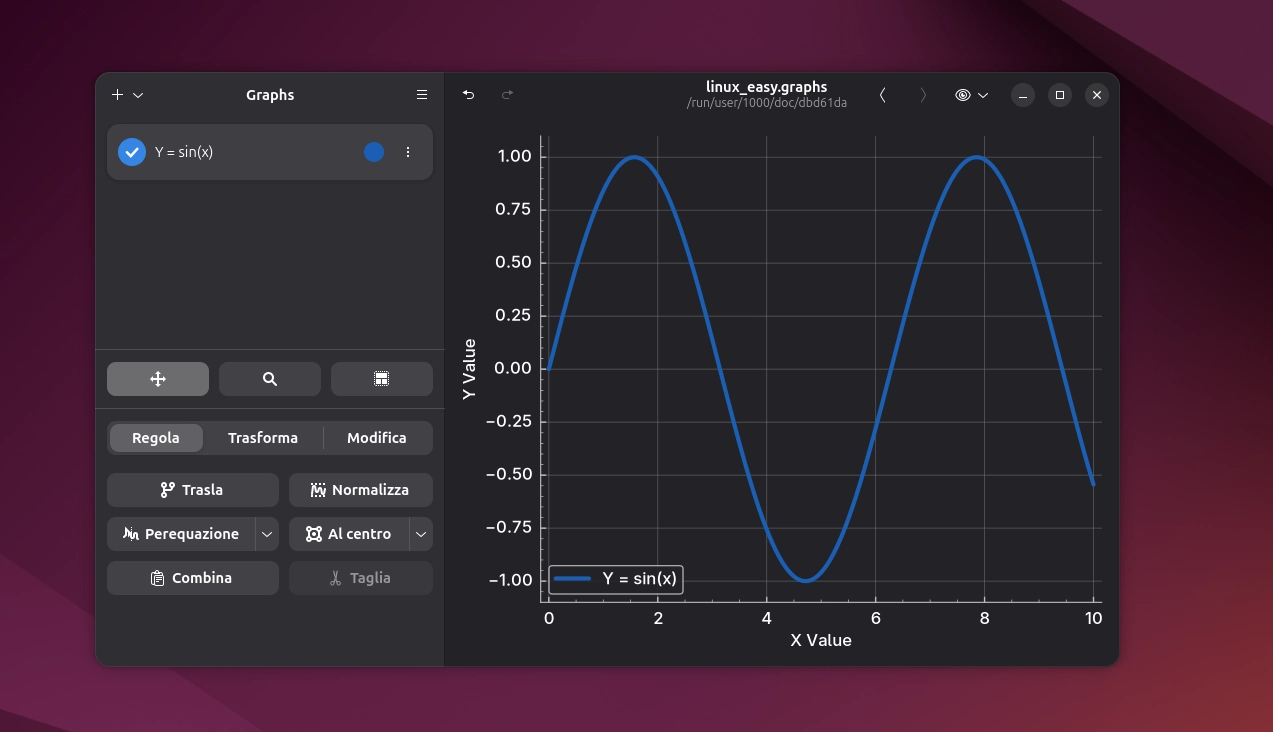Click the Combina button
Screen dimensions: 1273x732
click(x=192, y=577)
